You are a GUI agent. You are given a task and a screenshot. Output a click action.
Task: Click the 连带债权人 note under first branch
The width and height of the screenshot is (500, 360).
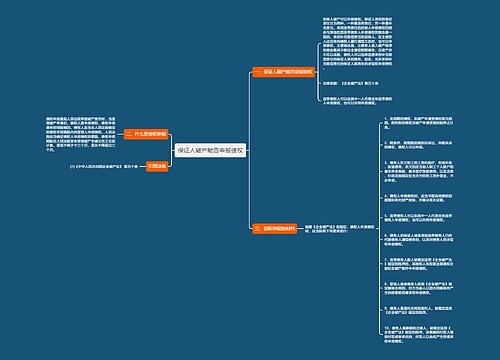pyautogui.click(x=357, y=101)
